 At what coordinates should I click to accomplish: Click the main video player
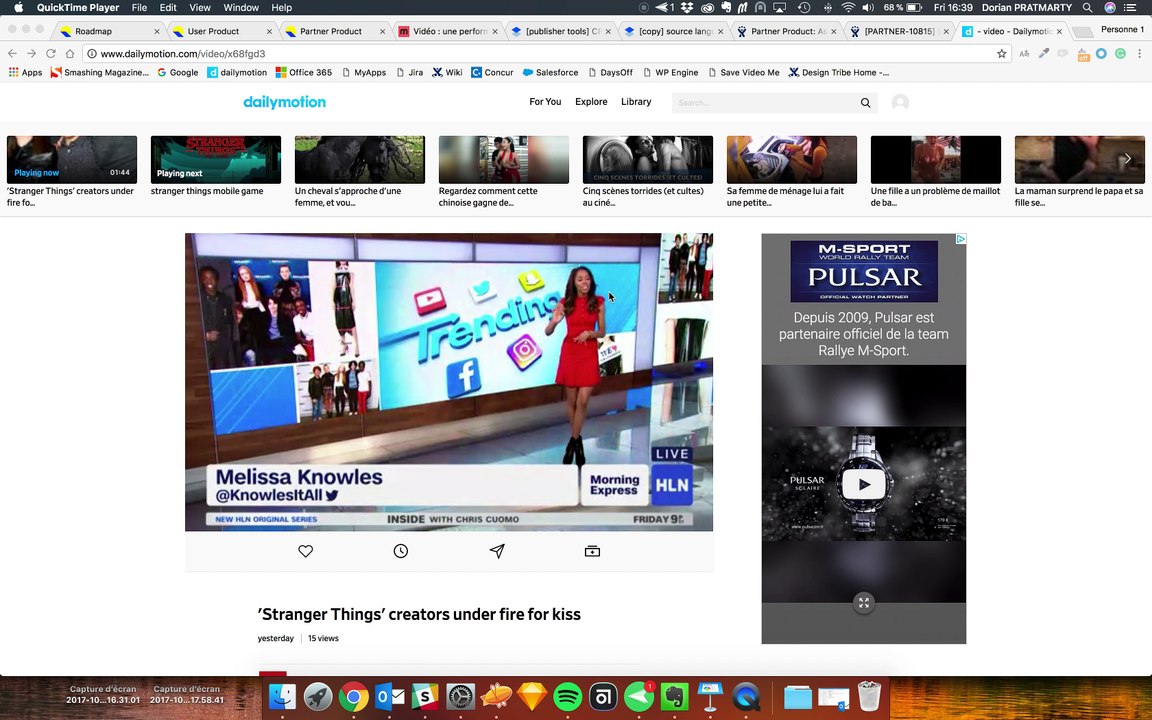coord(449,382)
